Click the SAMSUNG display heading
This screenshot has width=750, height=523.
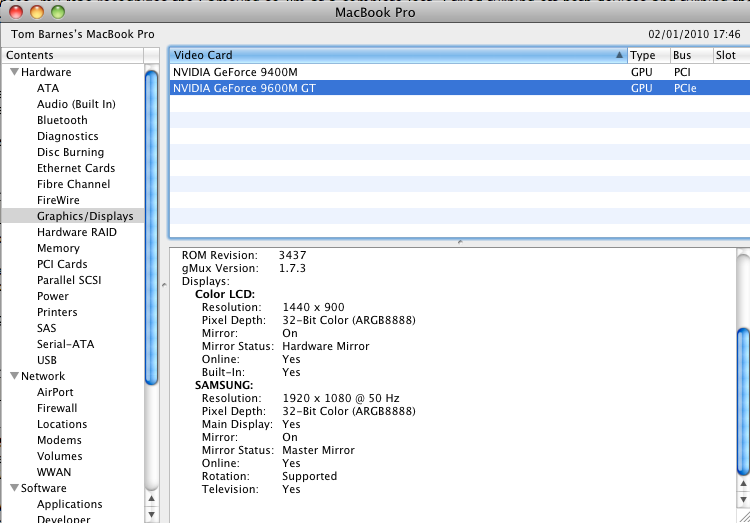224,385
